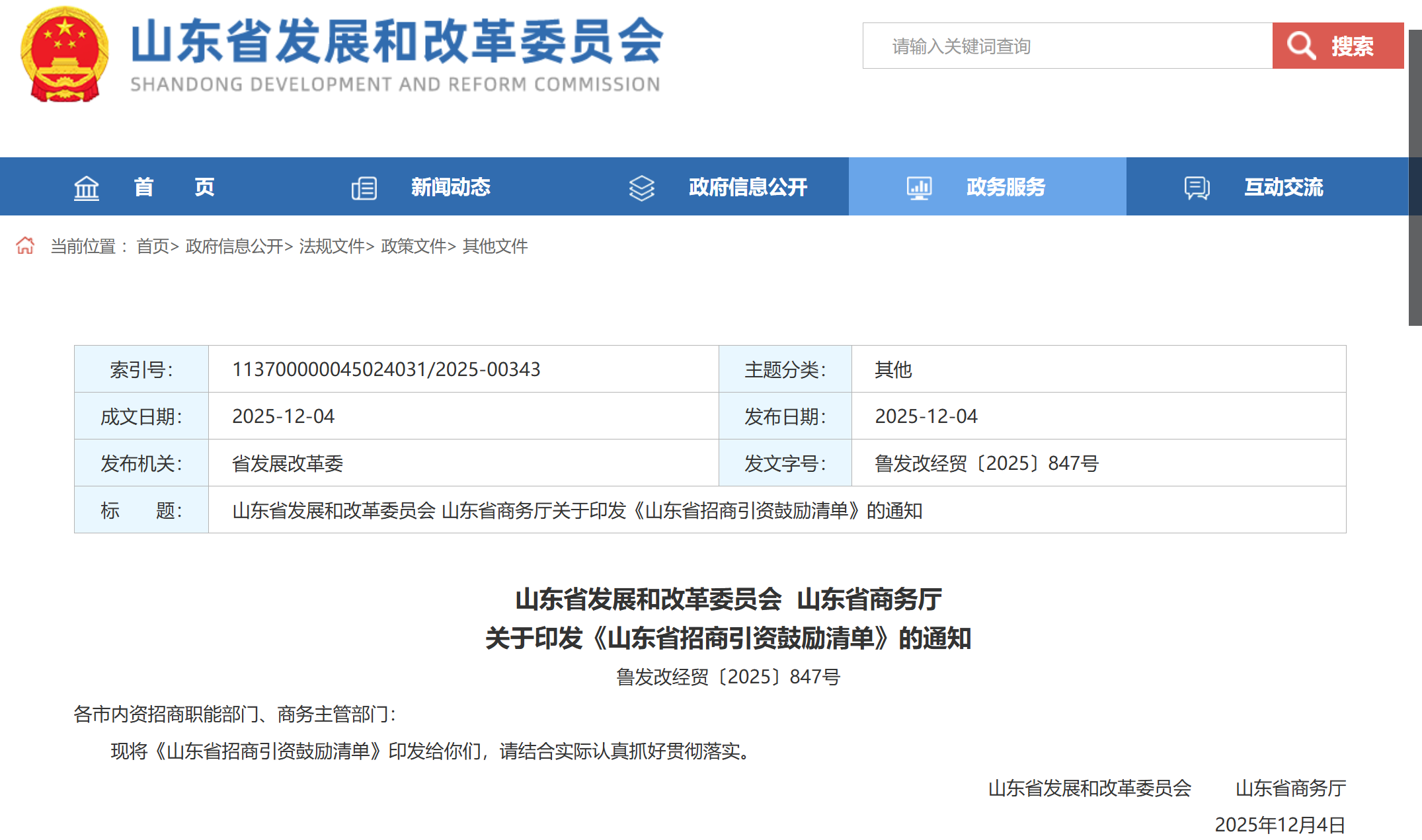
Task: Open 法规文件 breadcrumb link
Action: pyautogui.click(x=333, y=247)
